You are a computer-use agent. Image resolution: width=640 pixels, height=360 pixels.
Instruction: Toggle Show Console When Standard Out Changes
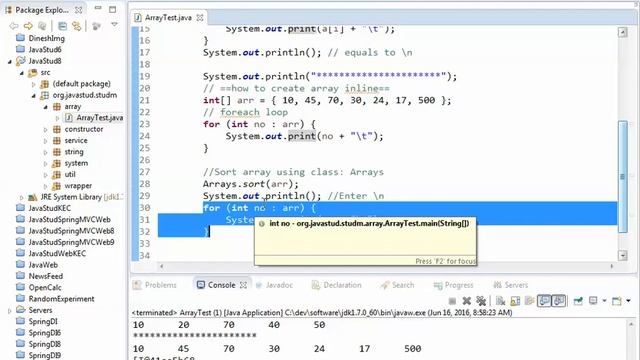tap(544, 301)
